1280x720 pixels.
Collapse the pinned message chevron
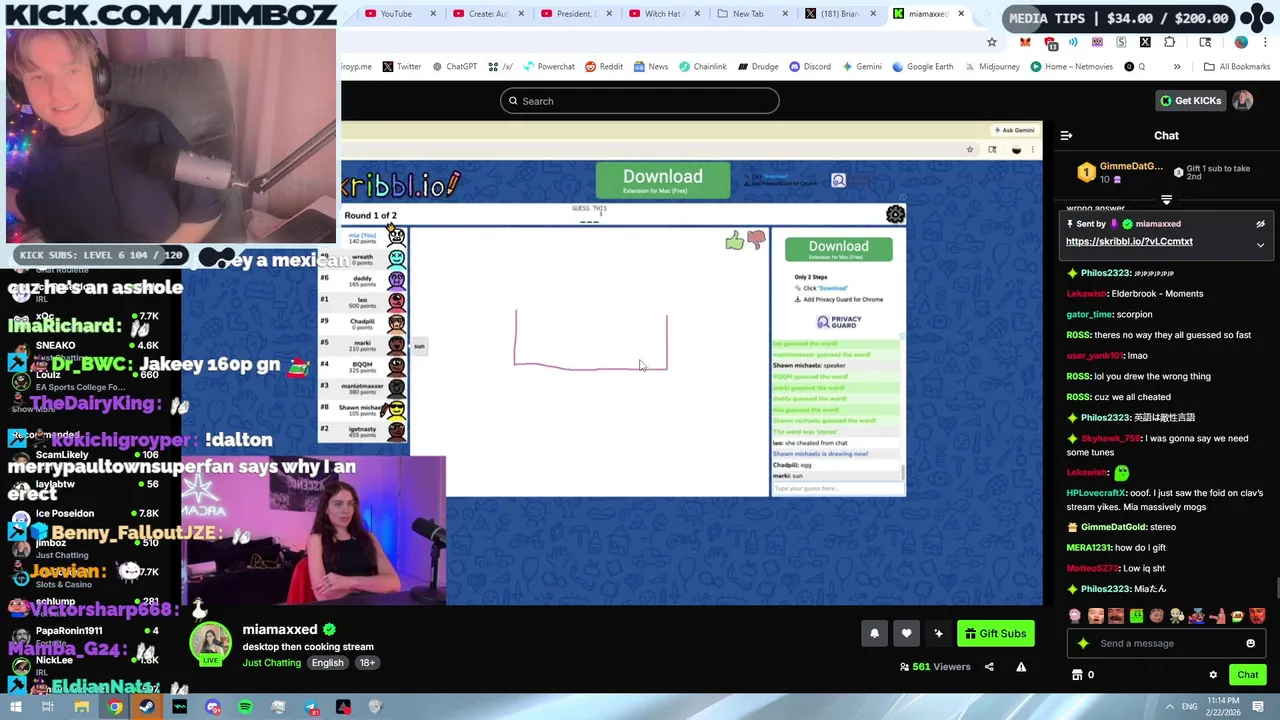point(1260,244)
